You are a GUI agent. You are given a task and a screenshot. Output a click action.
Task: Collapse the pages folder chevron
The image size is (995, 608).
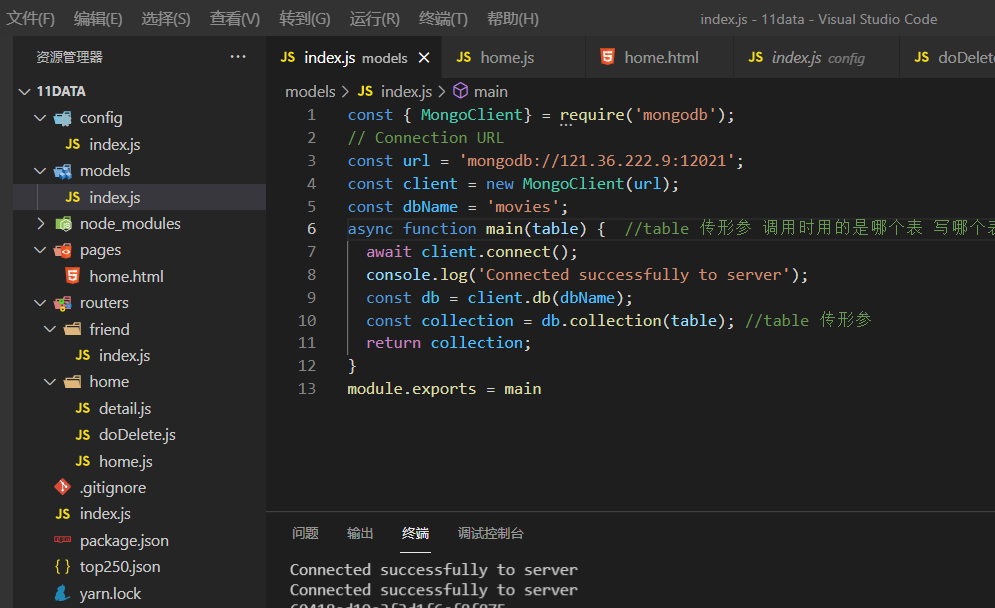pyautogui.click(x=40, y=250)
